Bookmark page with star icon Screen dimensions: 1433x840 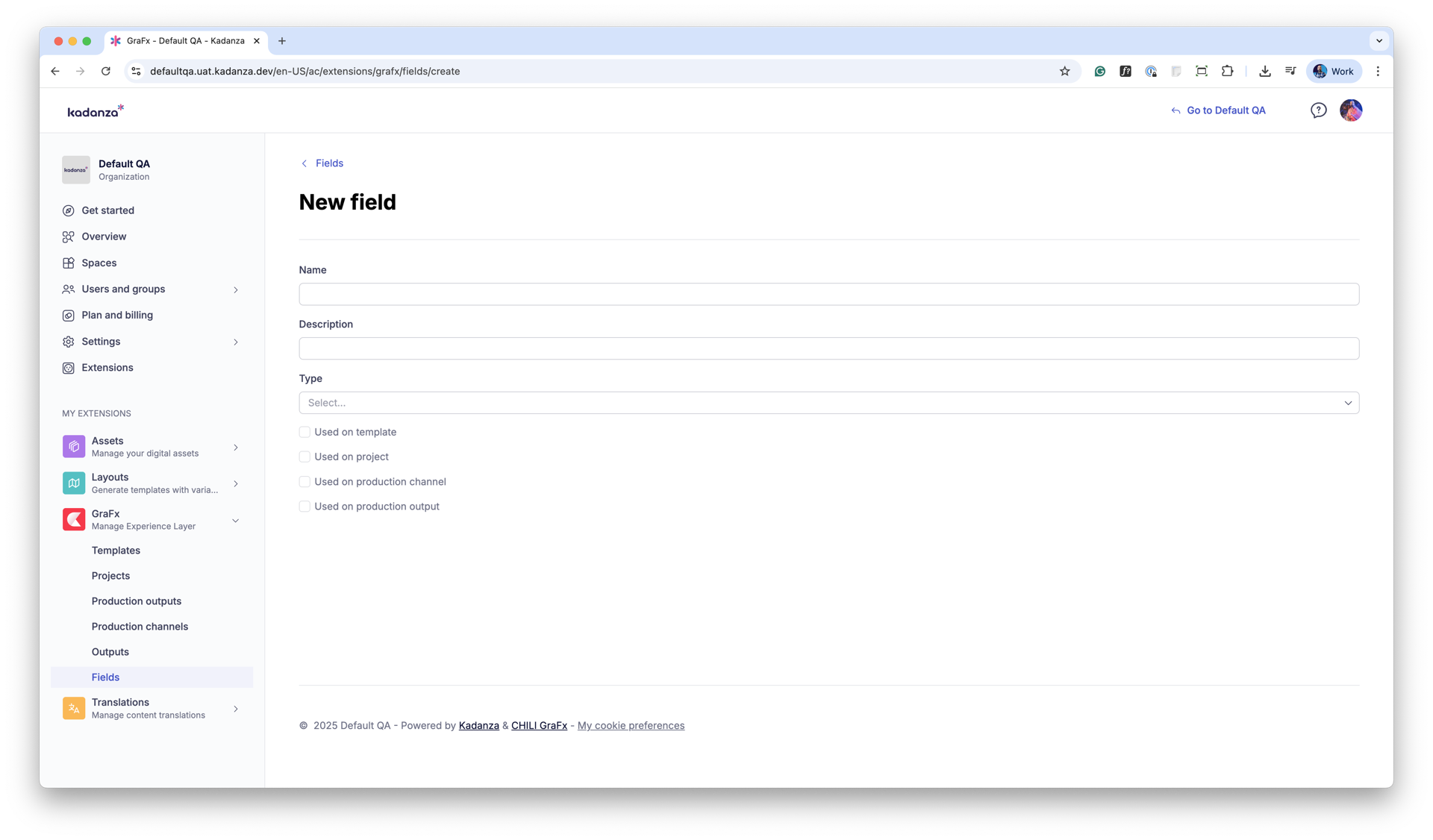coord(1064,72)
